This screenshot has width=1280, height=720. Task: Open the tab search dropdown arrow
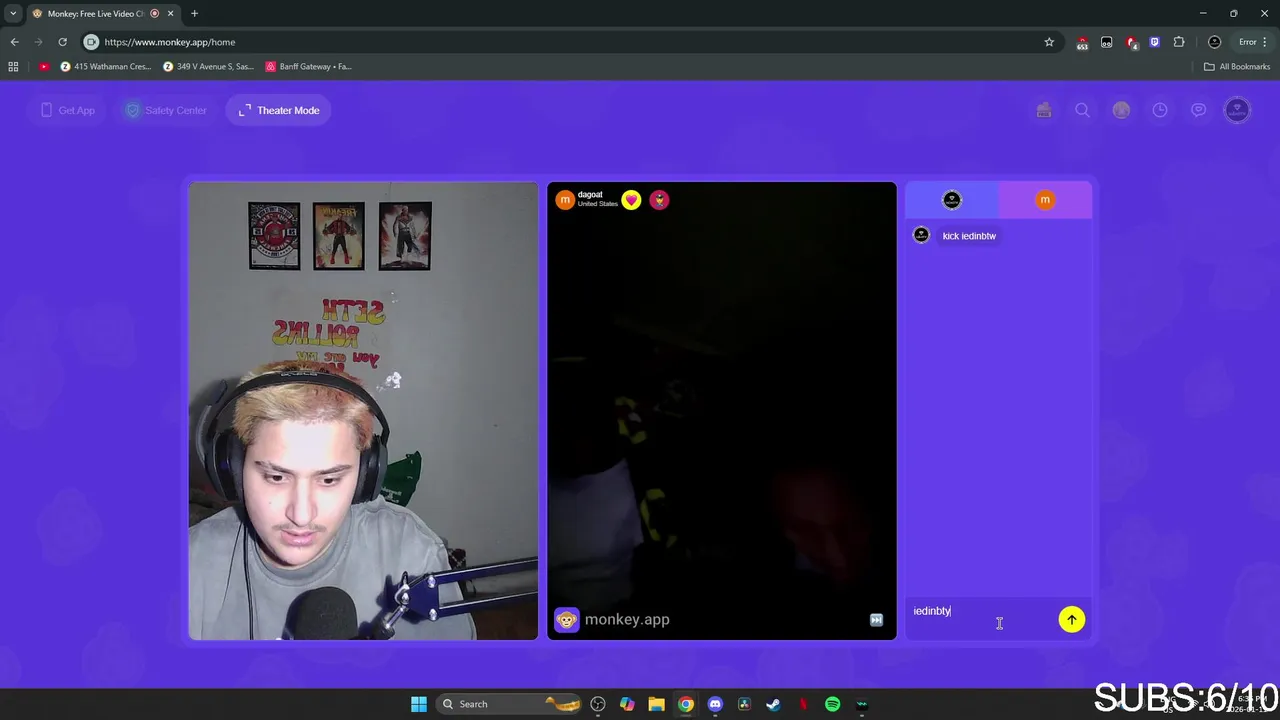[13, 13]
